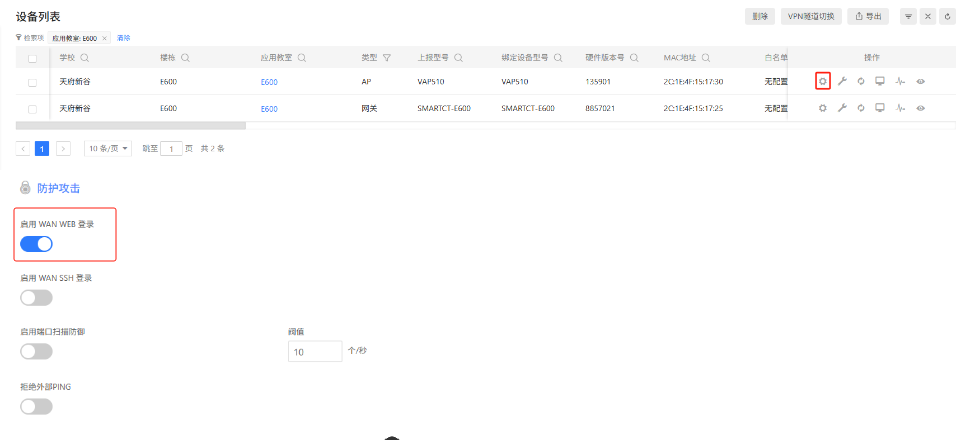Turn on the 拒绝外部PING switch
965x440 pixels.
point(36,405)
